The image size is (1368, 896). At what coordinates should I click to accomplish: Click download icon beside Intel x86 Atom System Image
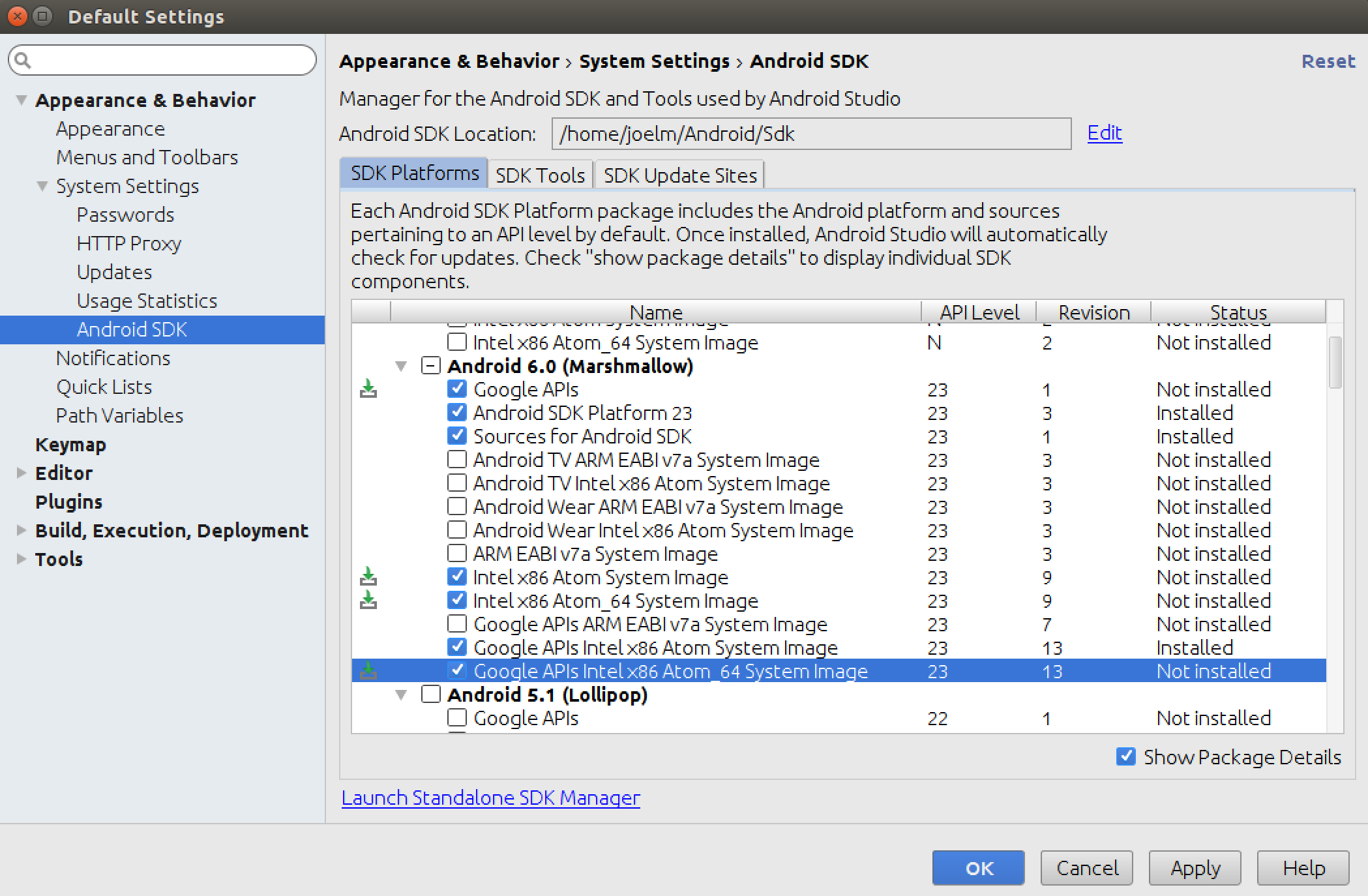point(368,576)
